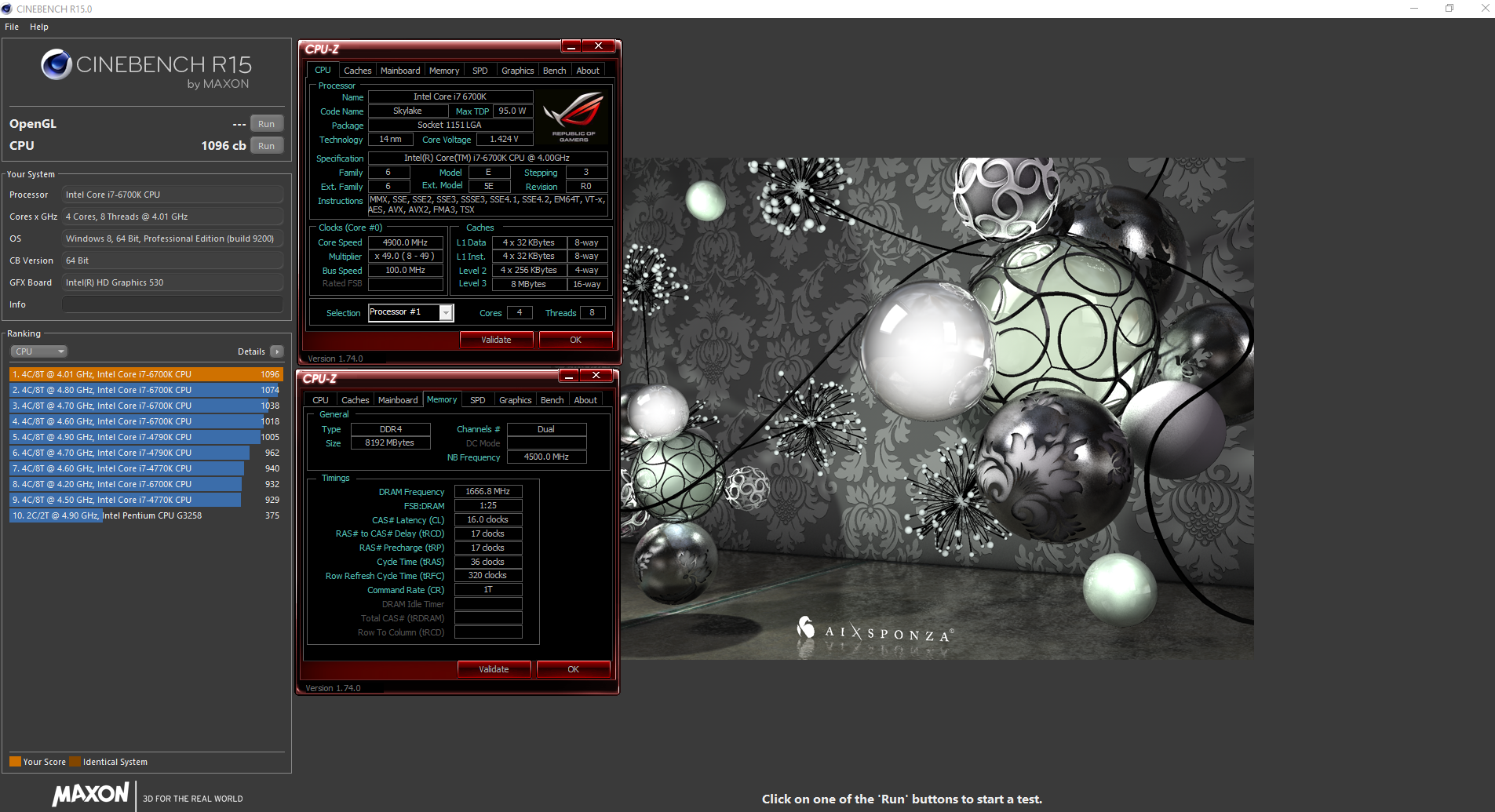
Task: Select ranking entry 8 at 4.20 GHz
Action: click(146, 484)
